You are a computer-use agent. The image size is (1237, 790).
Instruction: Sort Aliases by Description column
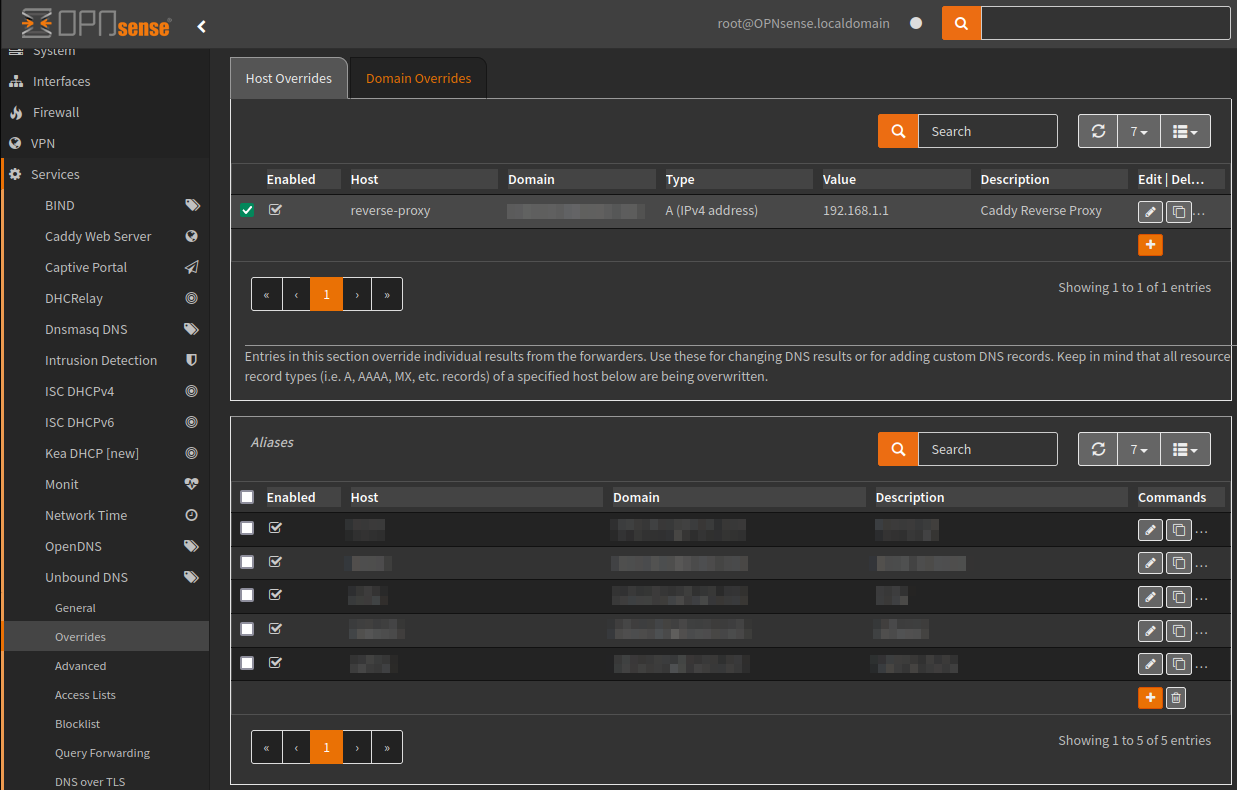click(1001, 497)
